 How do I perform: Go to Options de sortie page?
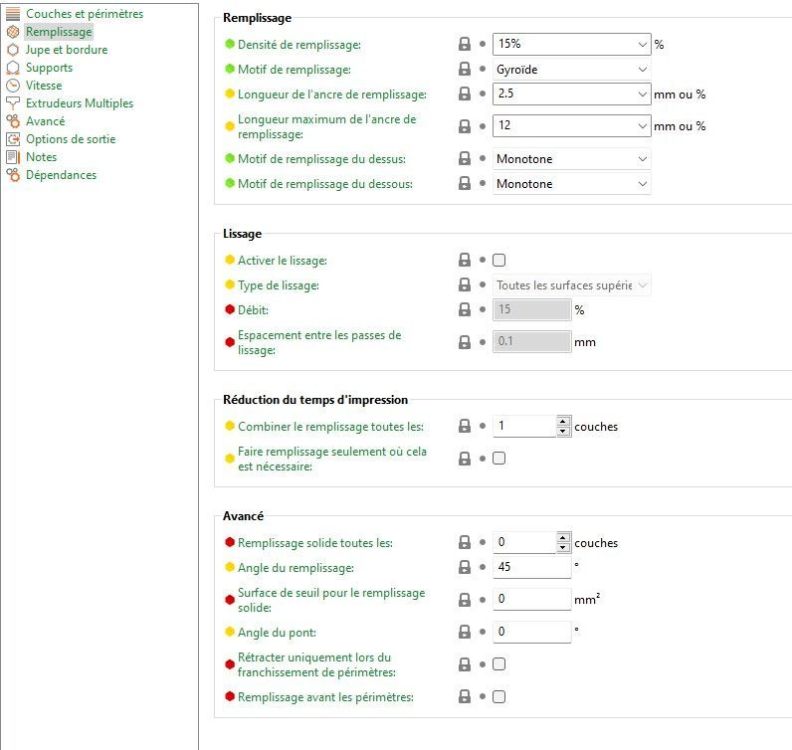(x=74, y=139)
